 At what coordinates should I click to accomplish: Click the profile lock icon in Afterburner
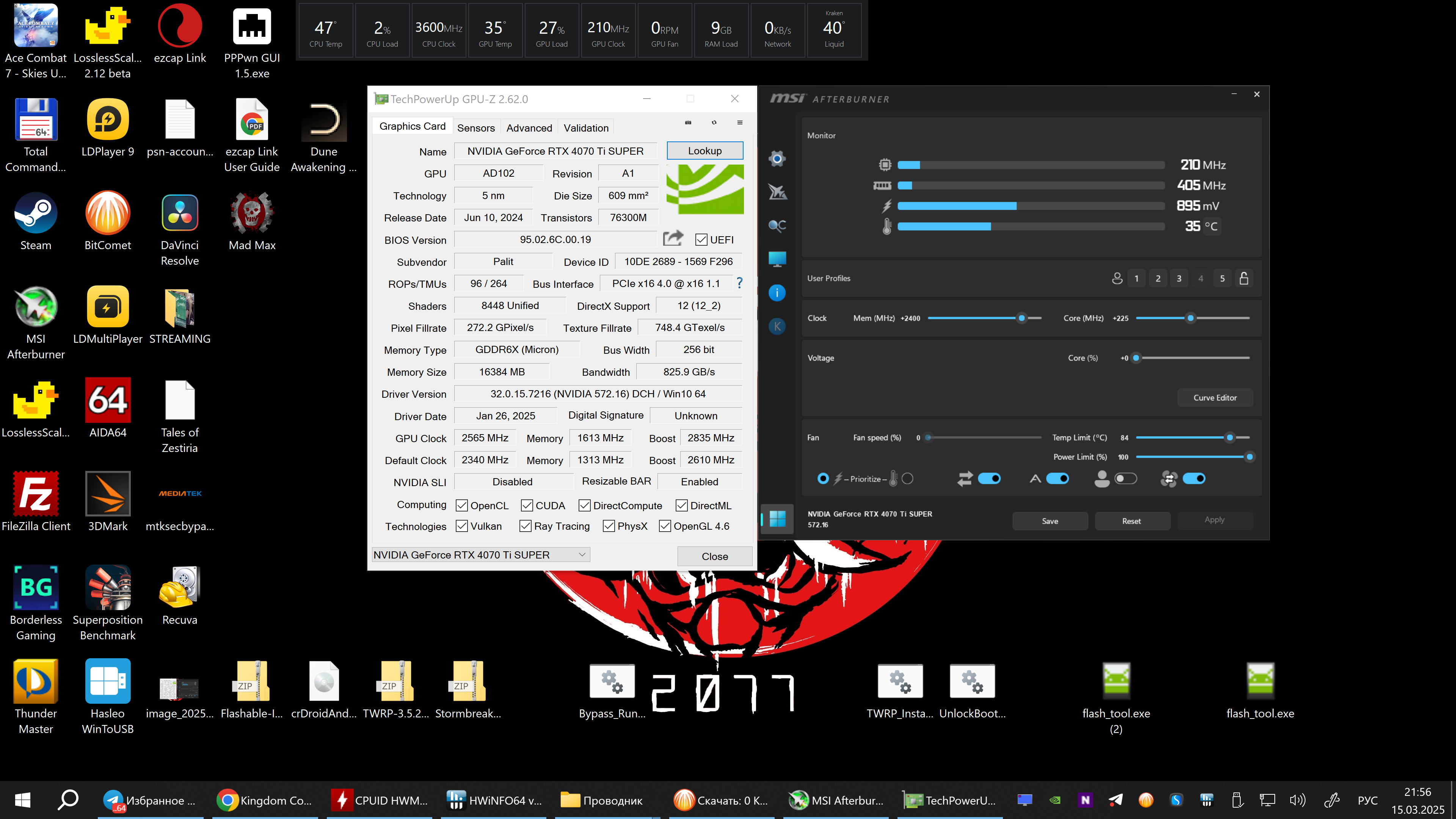tap(1244, 278)
